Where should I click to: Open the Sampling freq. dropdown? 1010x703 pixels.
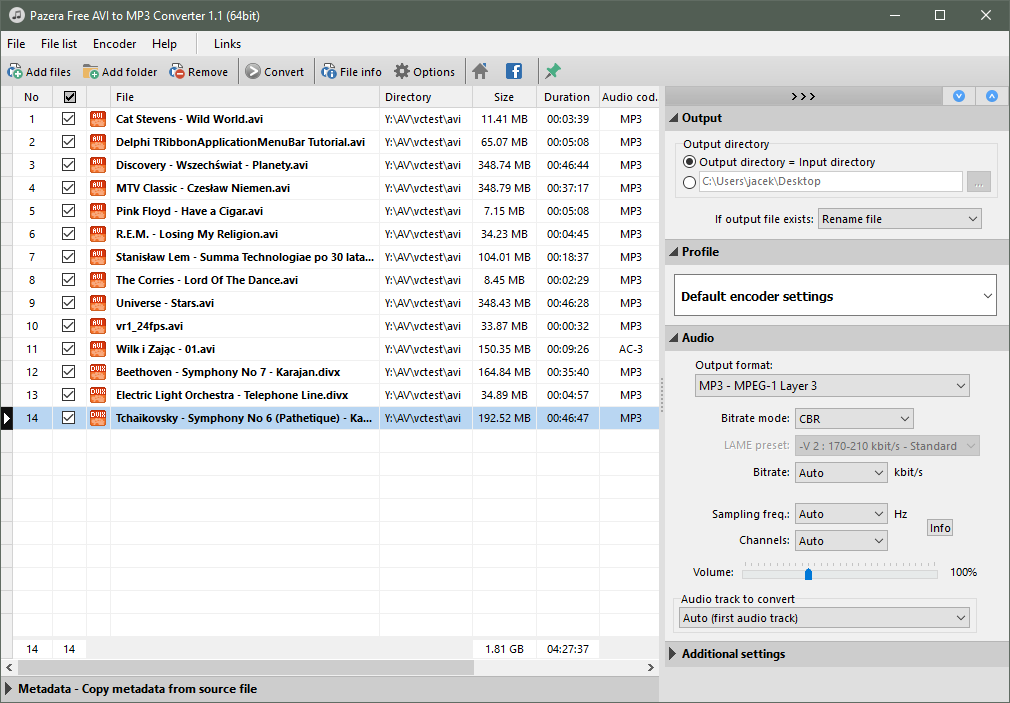[841, 514]
